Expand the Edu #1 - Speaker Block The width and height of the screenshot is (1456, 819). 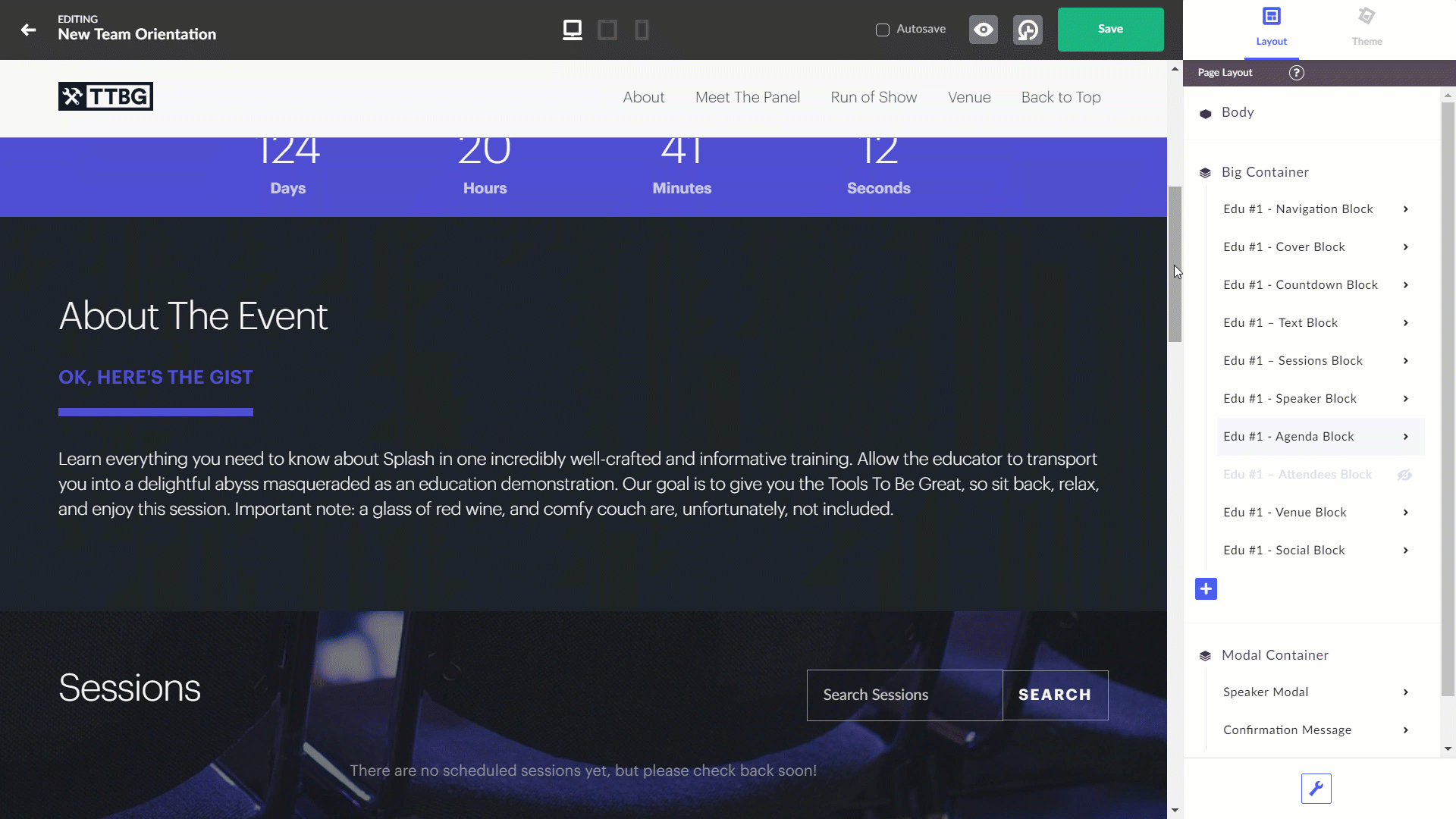tap(1405, 398)
